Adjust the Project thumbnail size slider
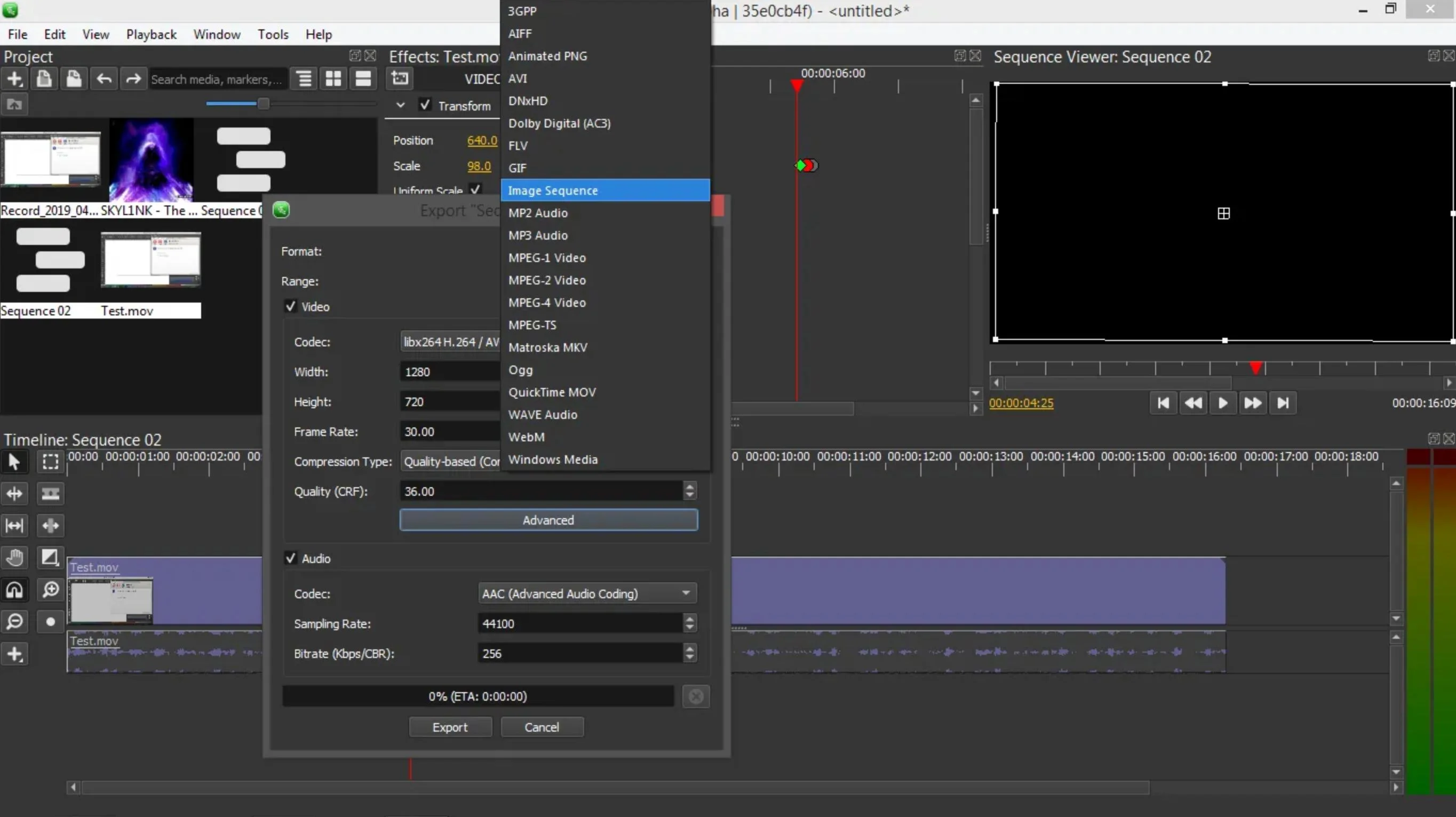1456x817 pixels. tap(264, 104)
